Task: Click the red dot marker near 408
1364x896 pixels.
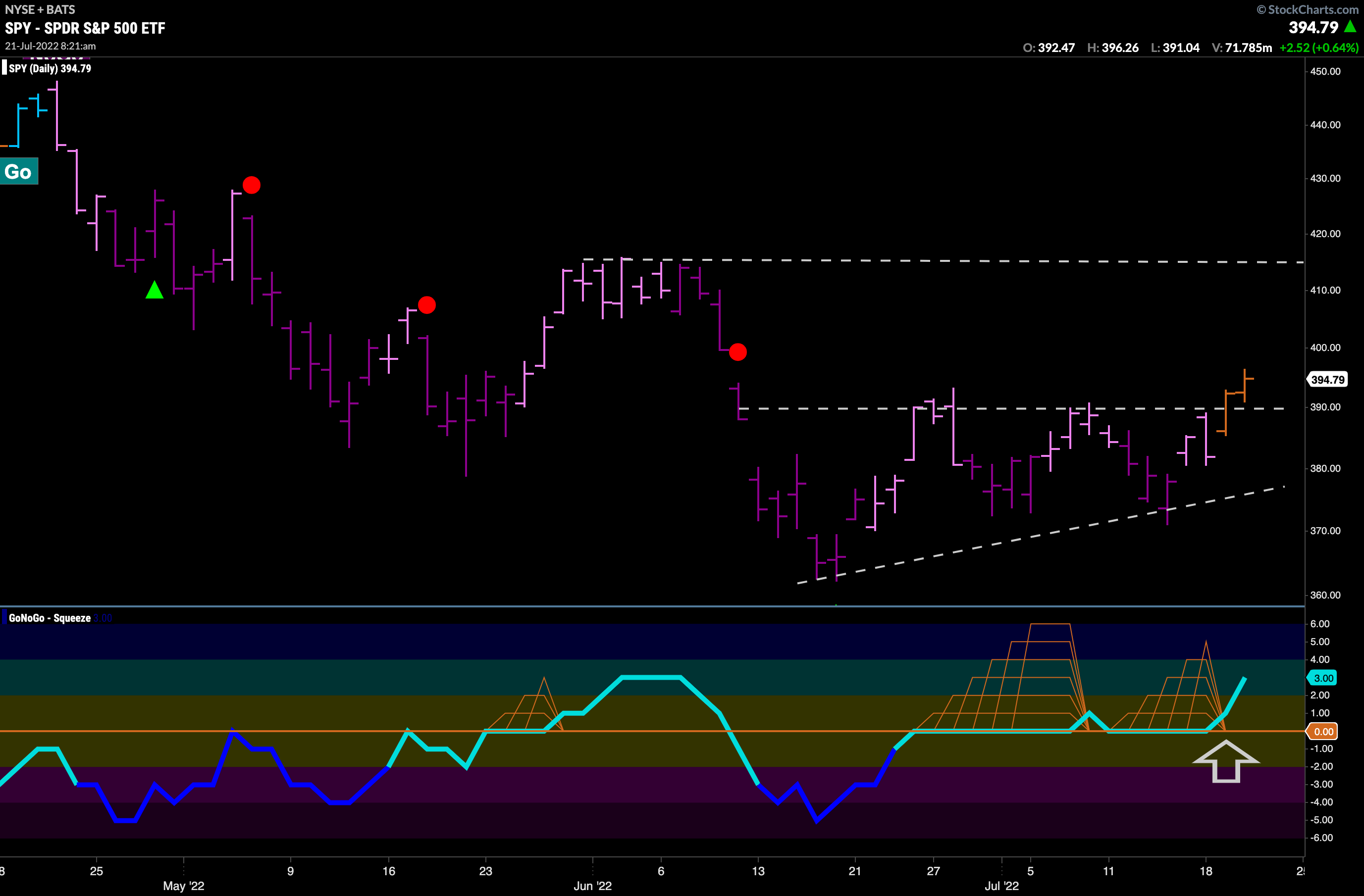Action: click(x=427, y=305)
